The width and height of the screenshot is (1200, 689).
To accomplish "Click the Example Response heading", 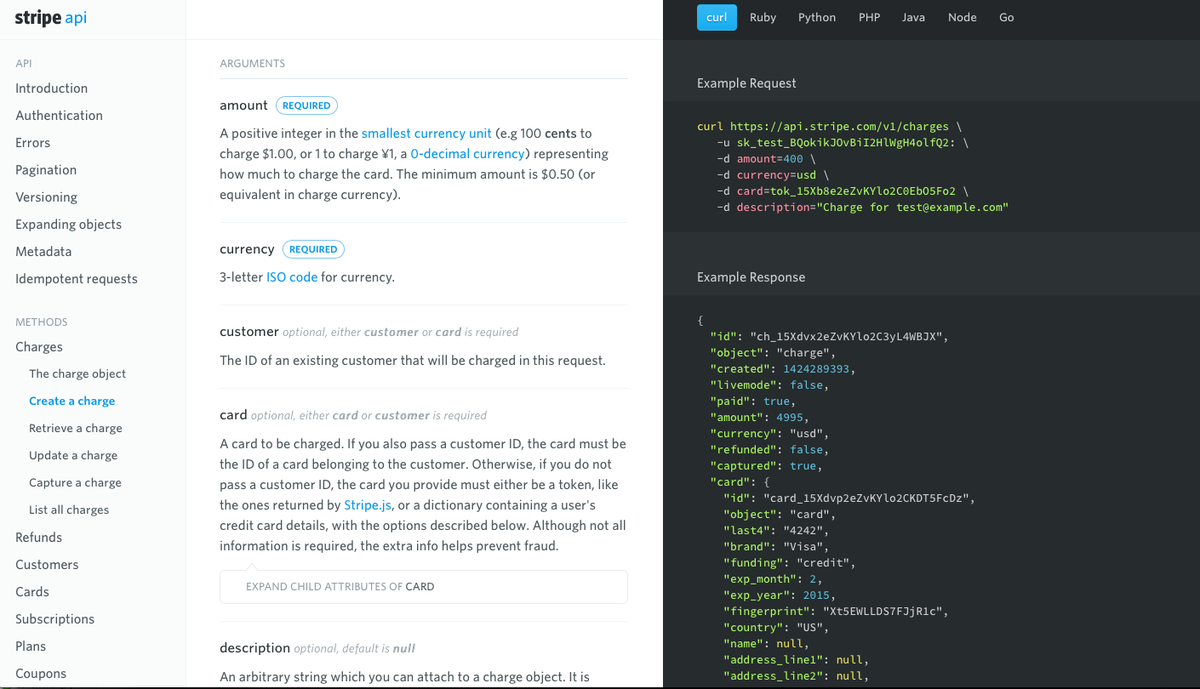I will coord(751,277).
